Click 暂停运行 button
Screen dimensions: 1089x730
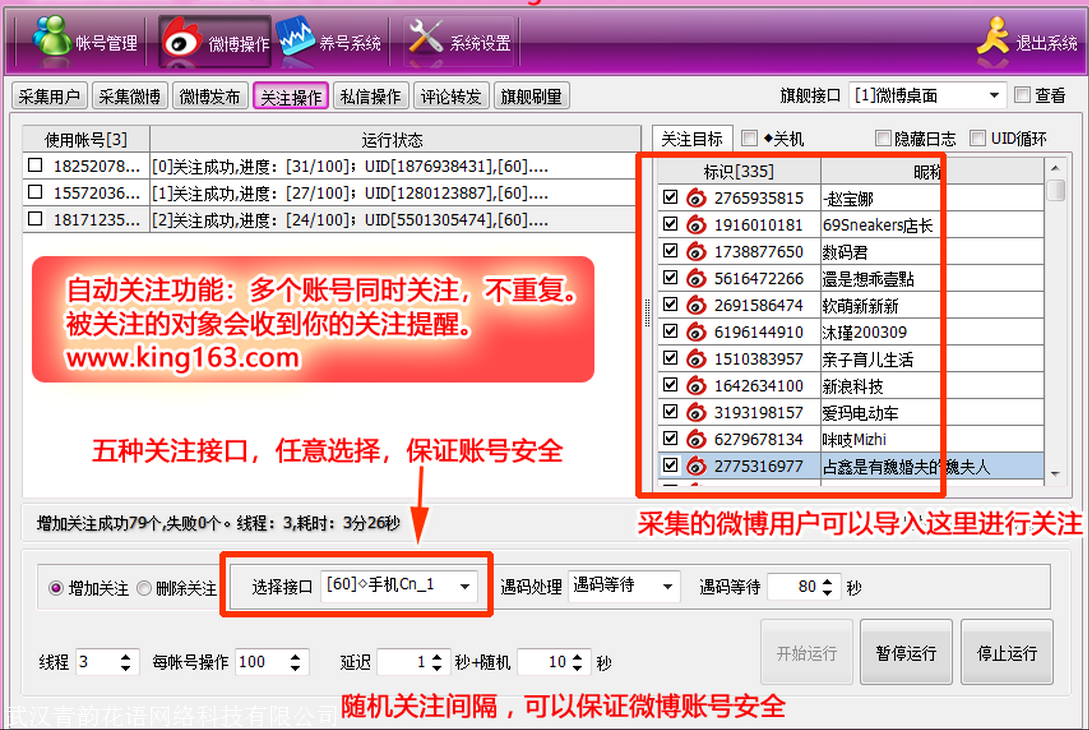point(906,653)
